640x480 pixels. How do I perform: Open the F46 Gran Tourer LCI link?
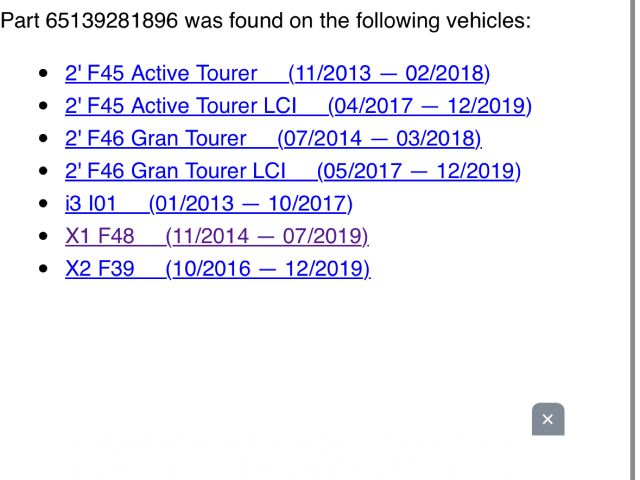175,171
